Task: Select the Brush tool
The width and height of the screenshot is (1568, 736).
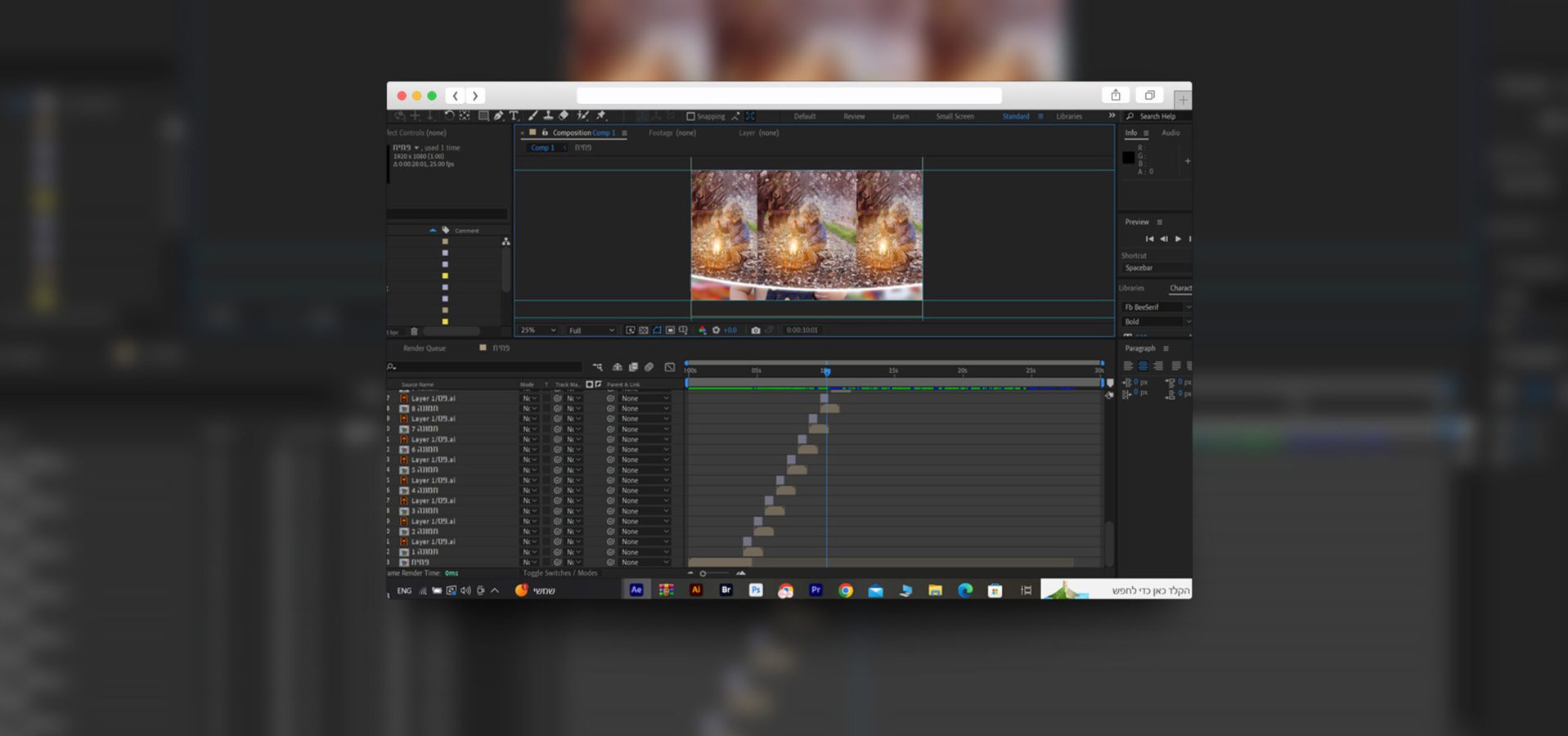Action: (532, 116)
